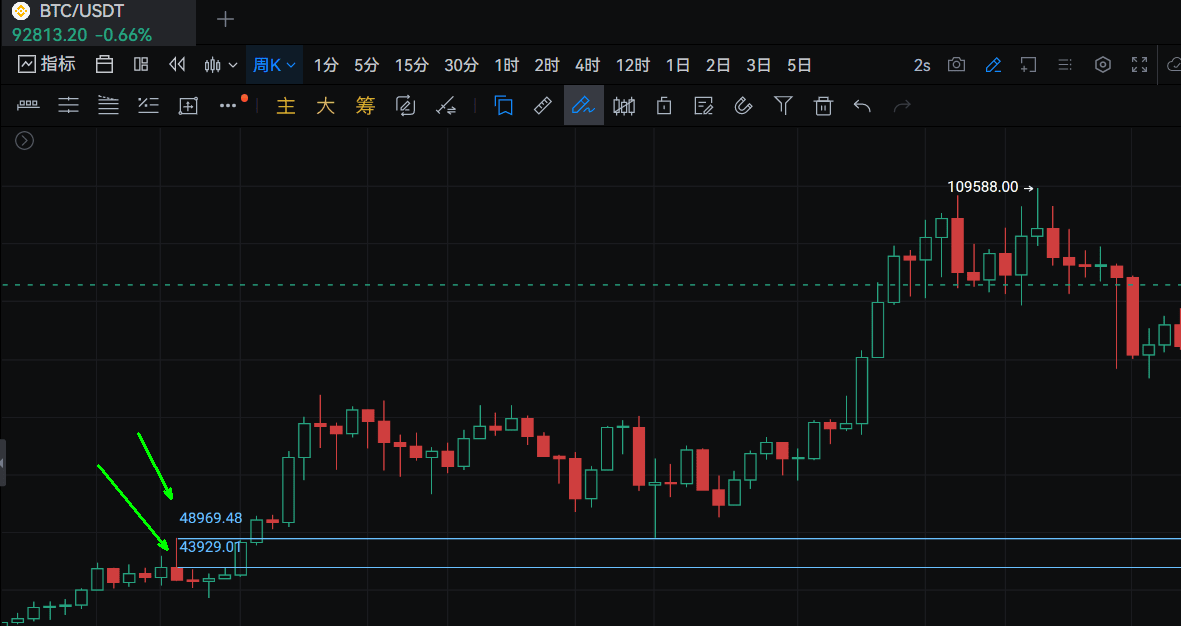The height and width of the screenshot is (626, 1181).
Task: Open chart settings hexagon icon
Action: point(1103,65)
